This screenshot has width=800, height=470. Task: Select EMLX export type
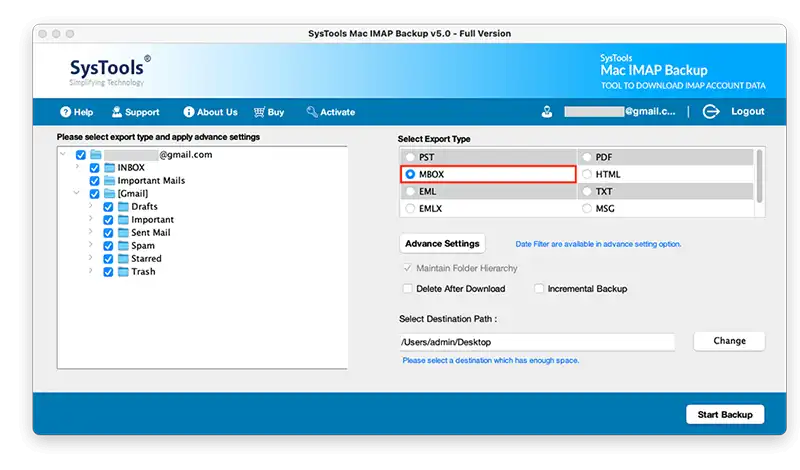[410, 208]
